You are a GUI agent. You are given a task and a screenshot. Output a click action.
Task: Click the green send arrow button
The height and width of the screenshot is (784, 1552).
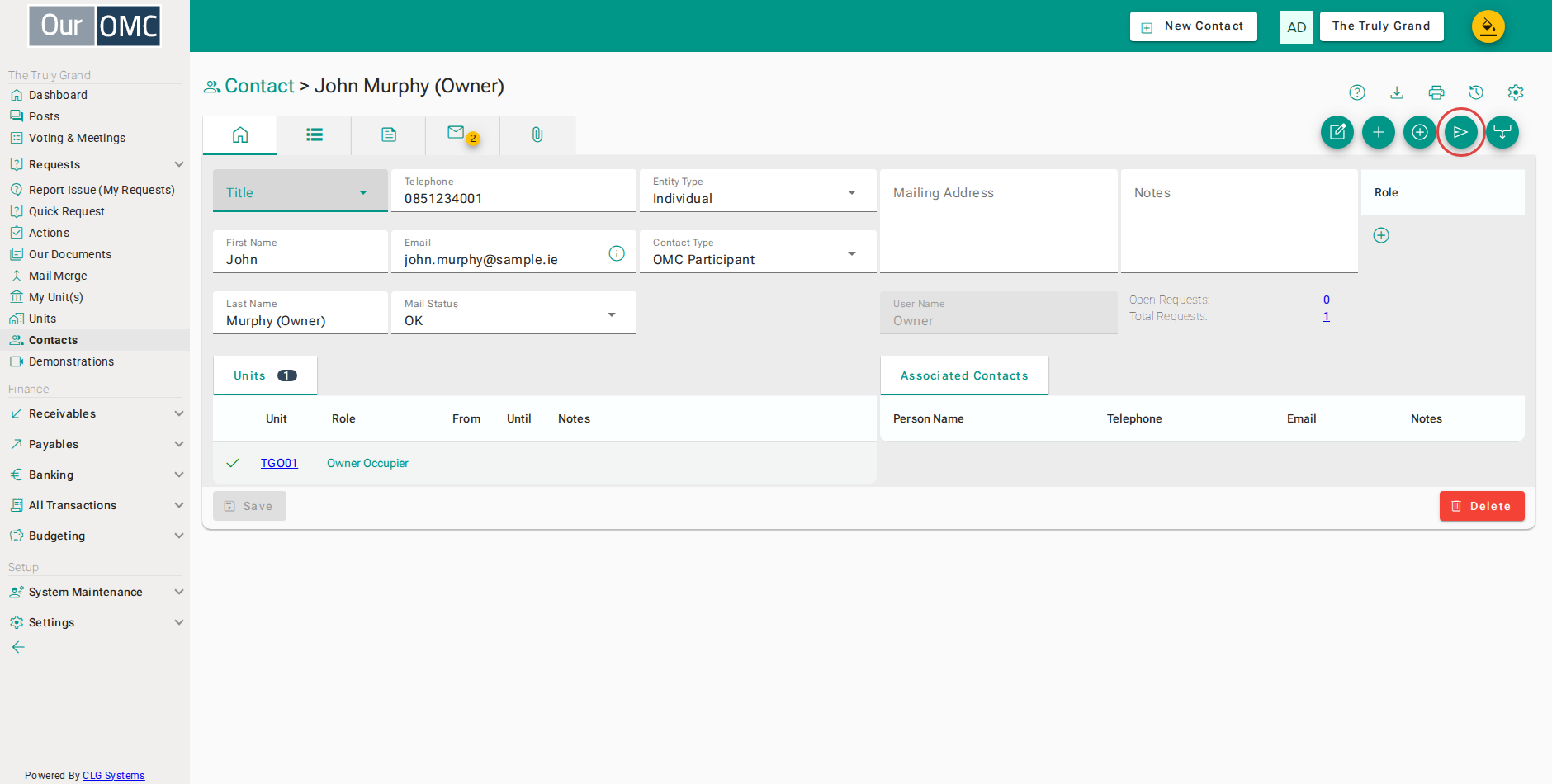(x=1461, y=132)
